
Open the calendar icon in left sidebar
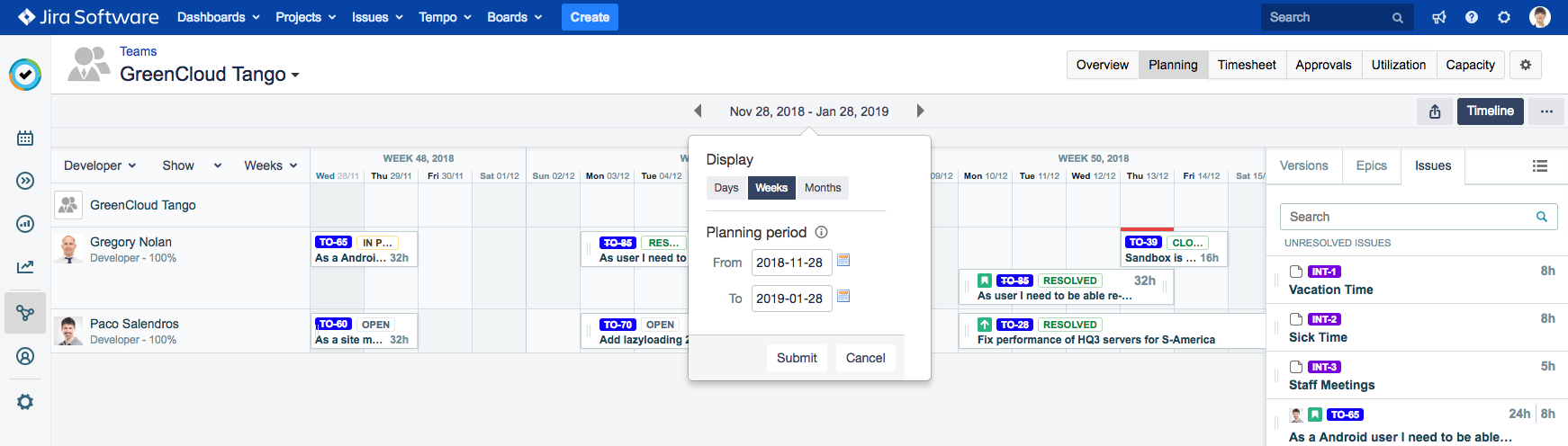(25, 138)
